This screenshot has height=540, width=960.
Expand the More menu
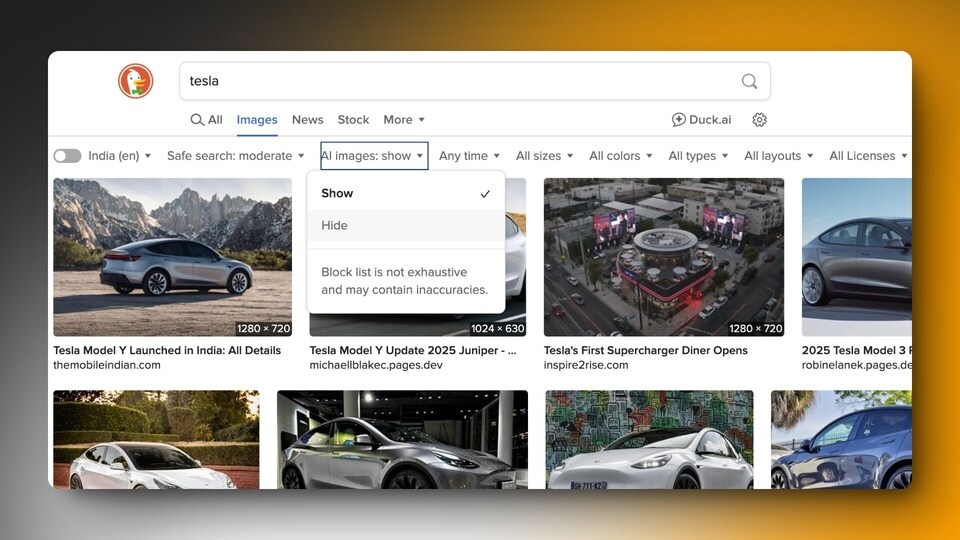point(404,119)
